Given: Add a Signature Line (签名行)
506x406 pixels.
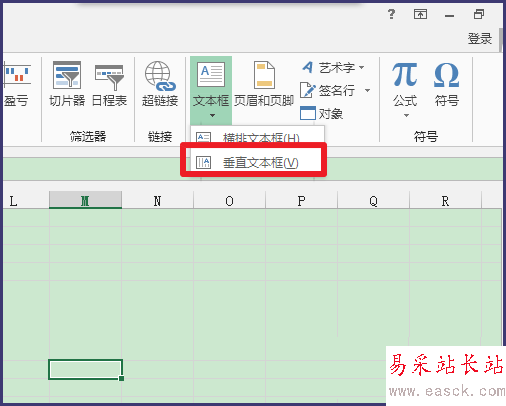Looking at the screenshot, I should 327,90.
